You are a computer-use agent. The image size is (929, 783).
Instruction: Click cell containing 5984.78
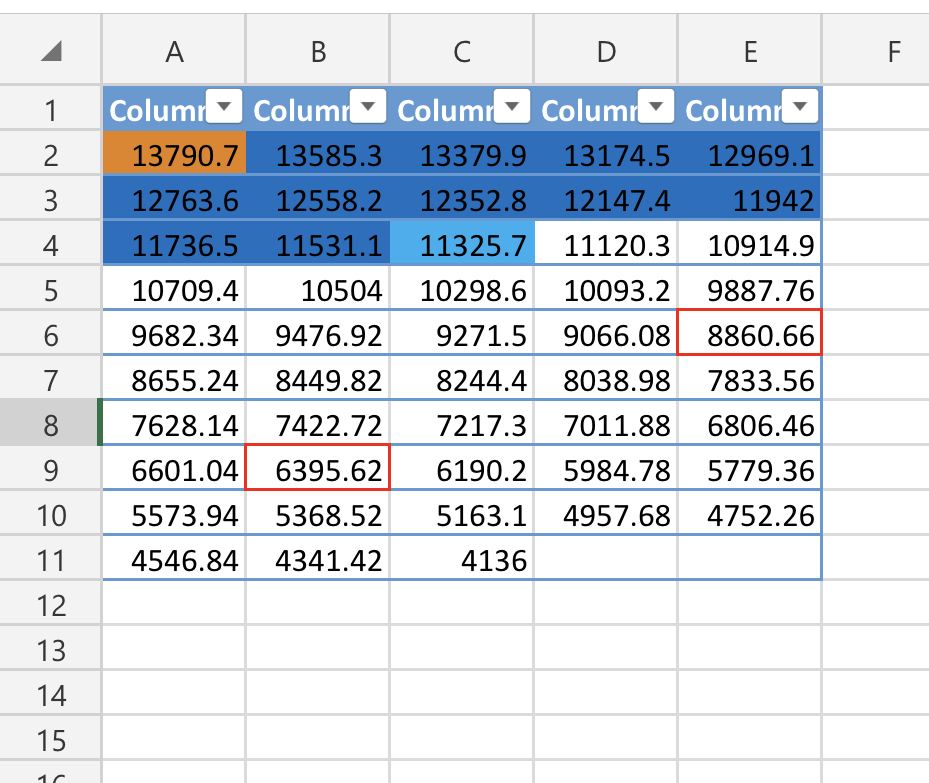(606, 468)
